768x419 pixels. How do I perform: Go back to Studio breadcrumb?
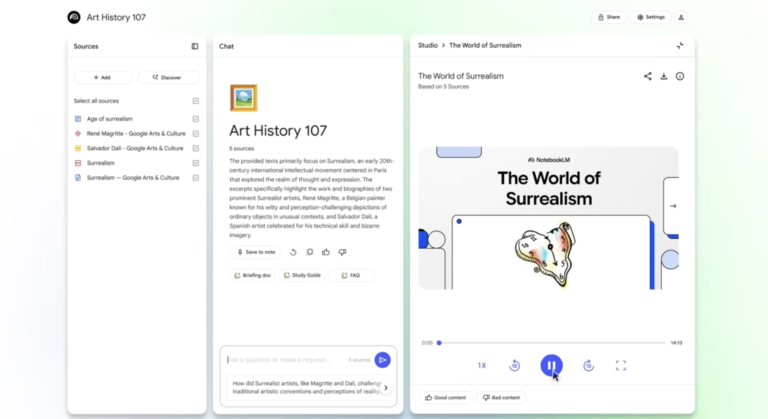(x=428, y=45)
